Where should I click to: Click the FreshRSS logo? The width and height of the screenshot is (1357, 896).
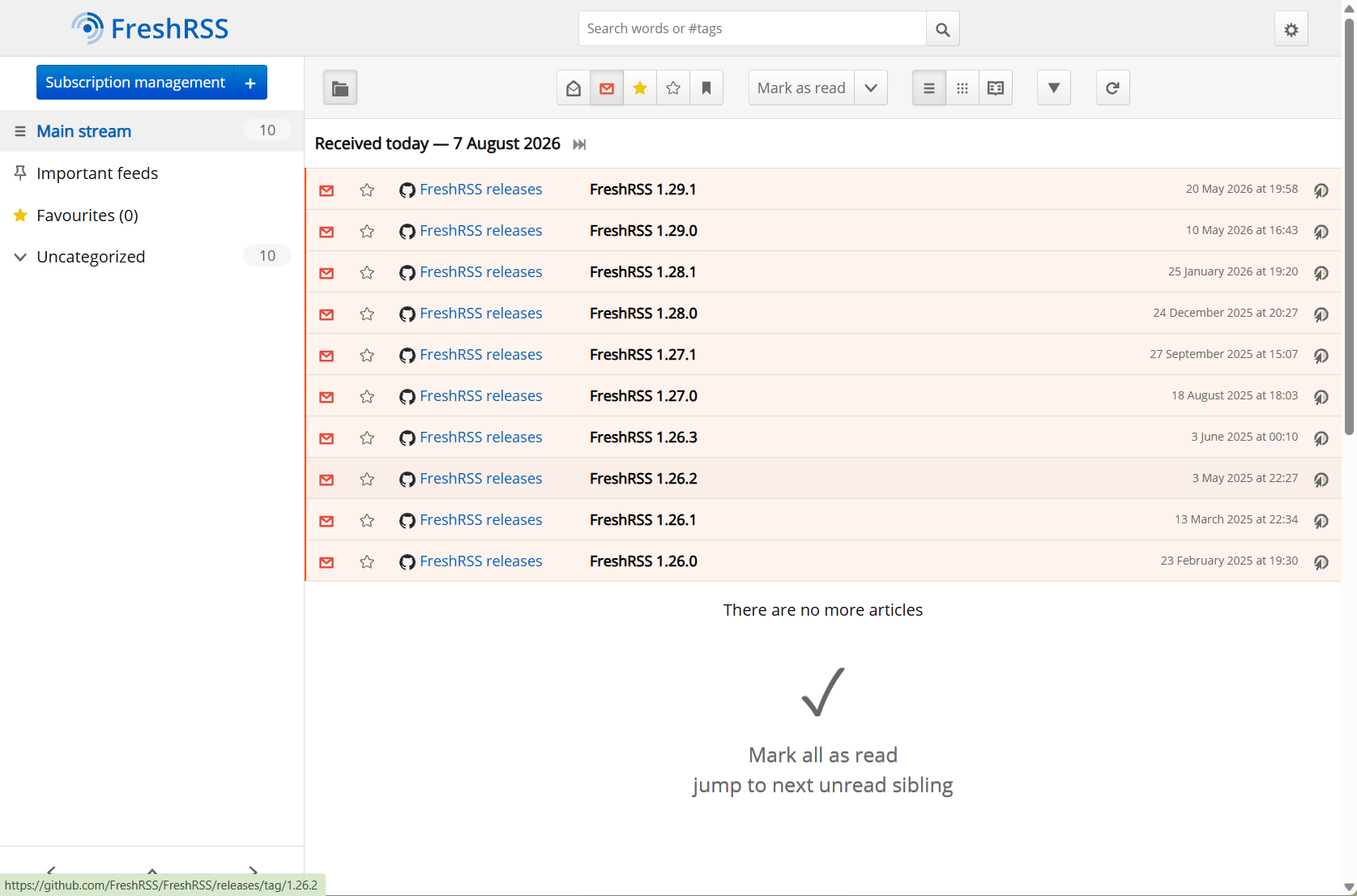tap(150, 28)
